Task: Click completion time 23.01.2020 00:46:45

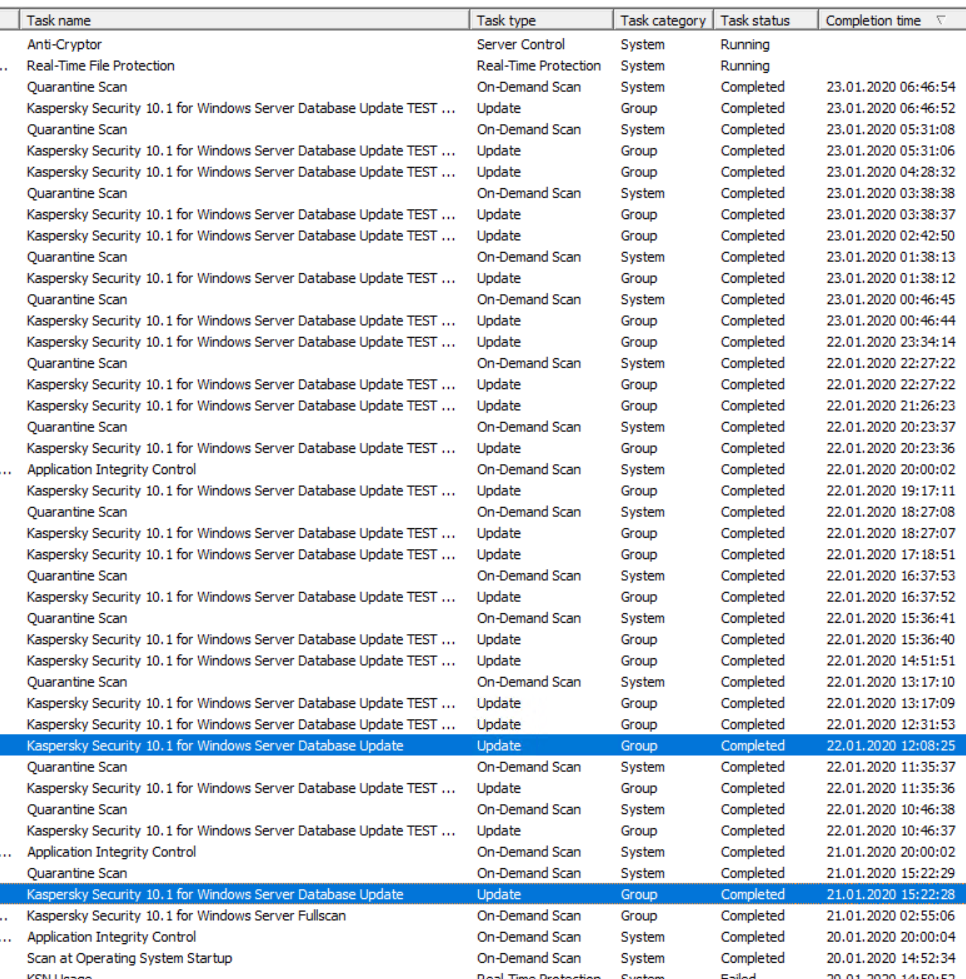Action: 891,299
